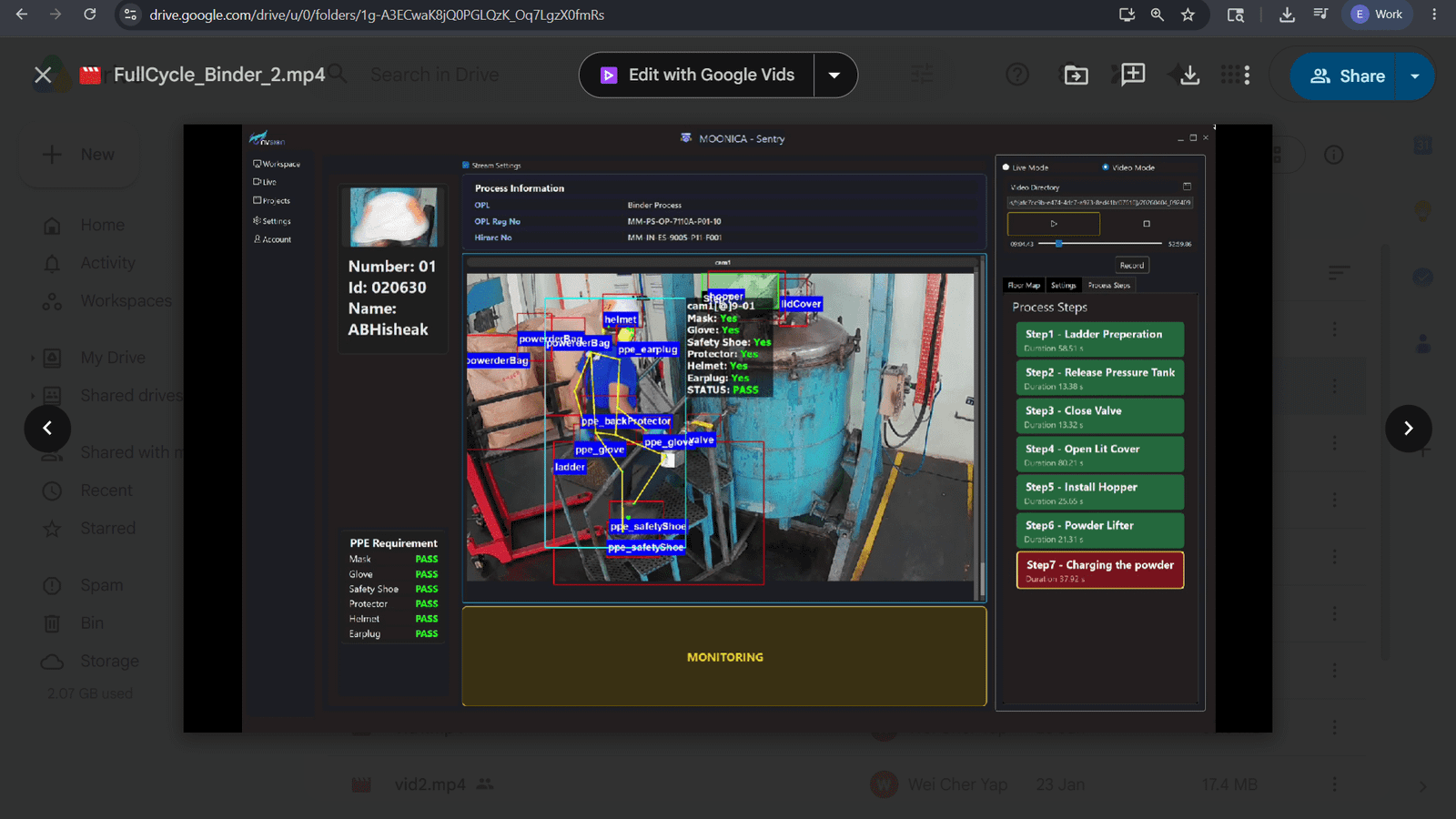Reload the Google Drive page
The height and width of the screenshot is (819, 1456).
89,15
